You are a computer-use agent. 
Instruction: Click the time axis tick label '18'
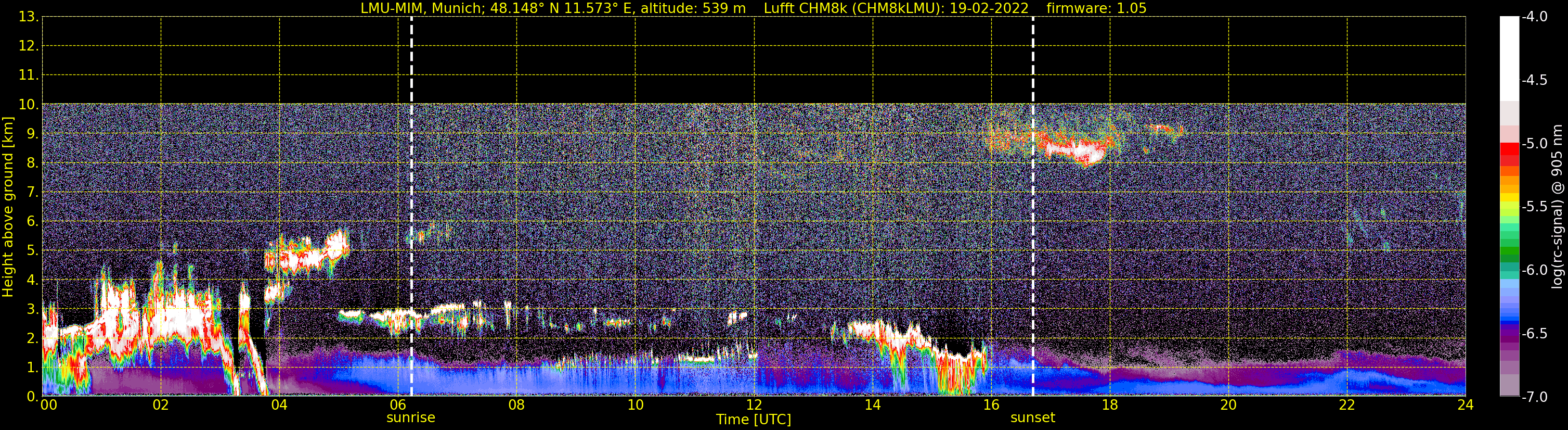coord(1110,405)
